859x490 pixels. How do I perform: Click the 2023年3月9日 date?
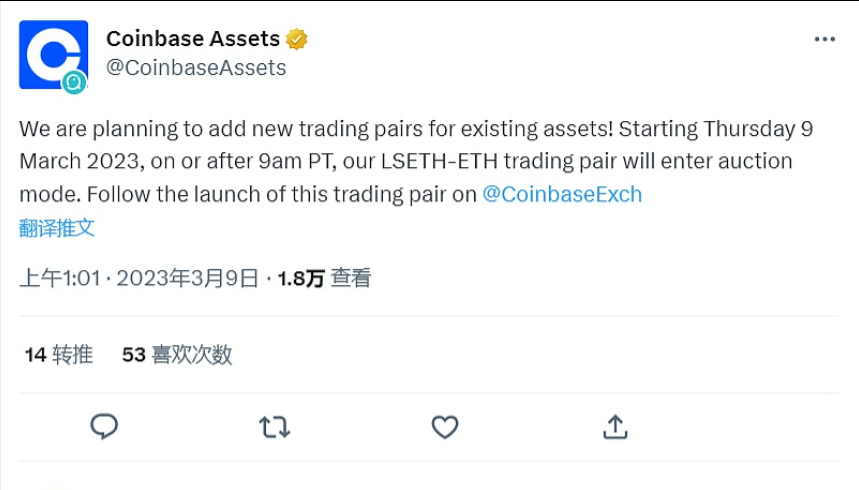[187, 279]
